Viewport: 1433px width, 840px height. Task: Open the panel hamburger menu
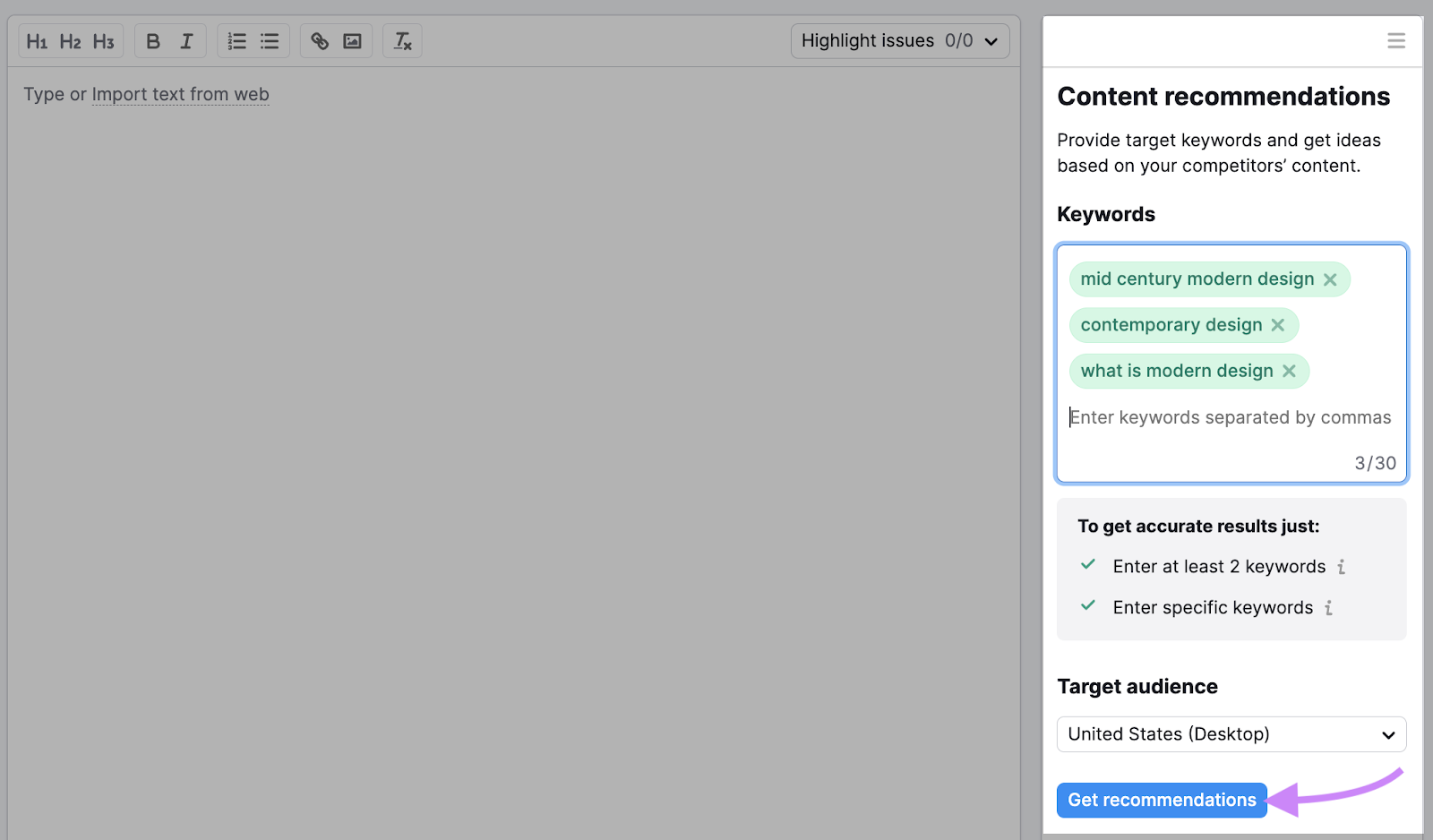click(x=1395, y=41)
